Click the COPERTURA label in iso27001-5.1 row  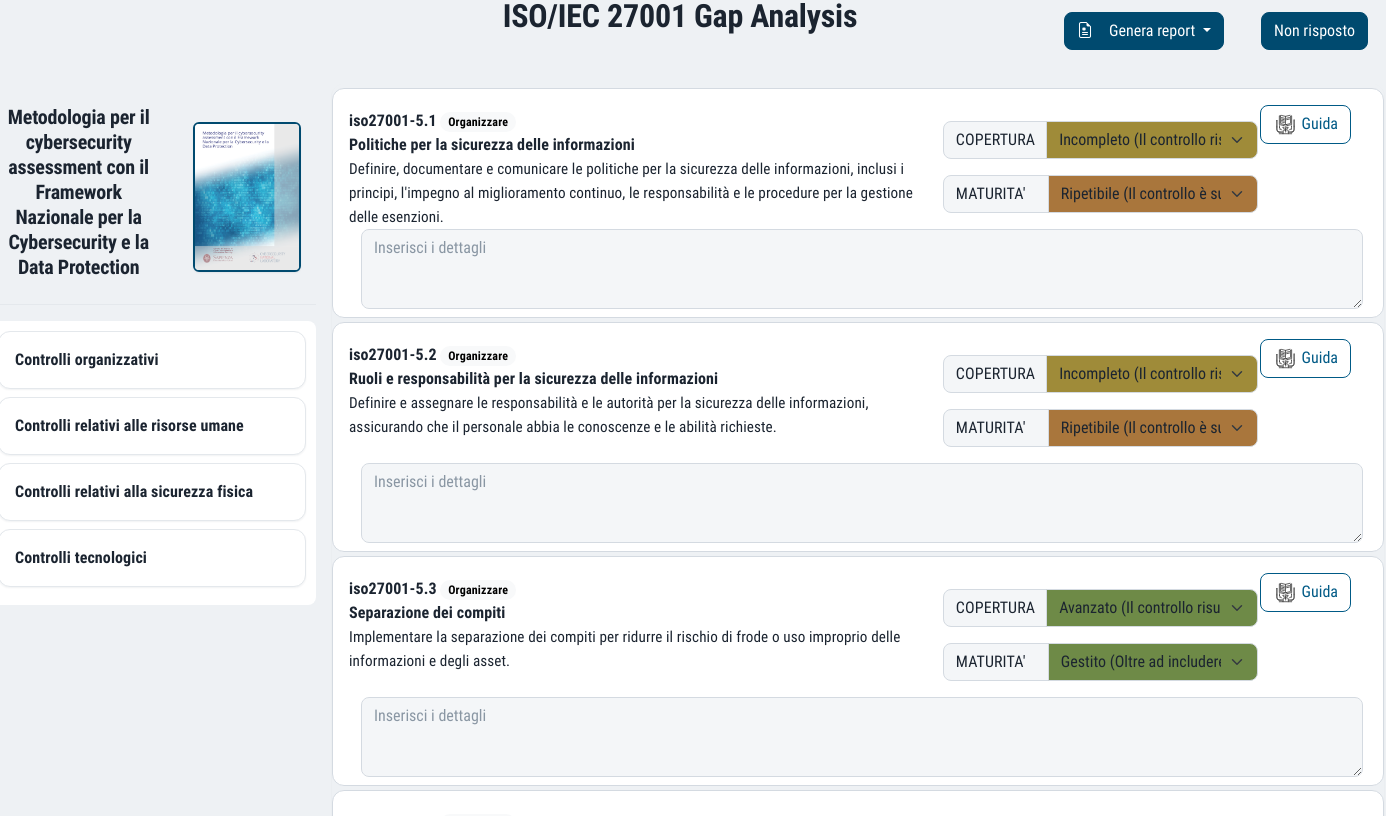pos(995,140)
